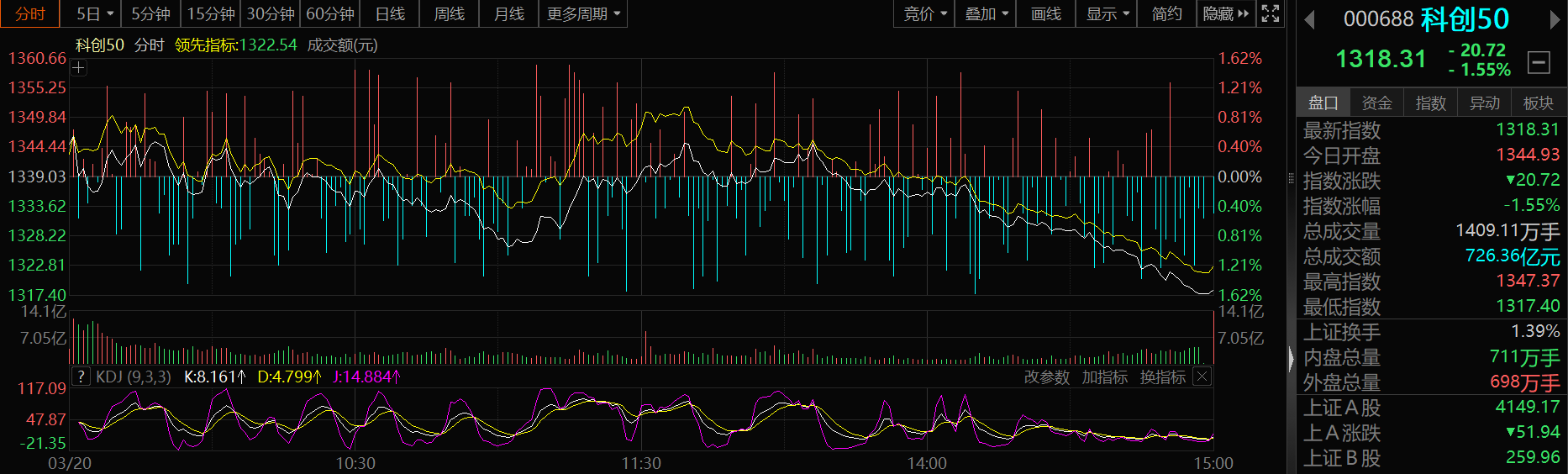
Task: Open the 叠加 overlay dropdown
Action: 986,13
